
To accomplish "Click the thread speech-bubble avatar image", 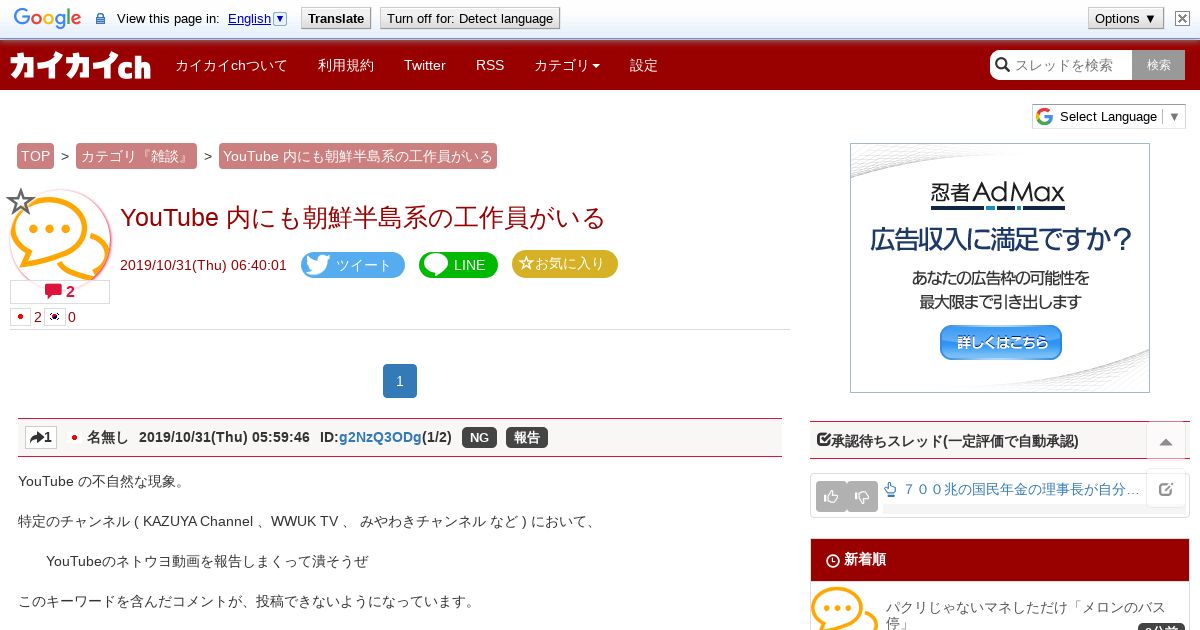I will point(60,240).
